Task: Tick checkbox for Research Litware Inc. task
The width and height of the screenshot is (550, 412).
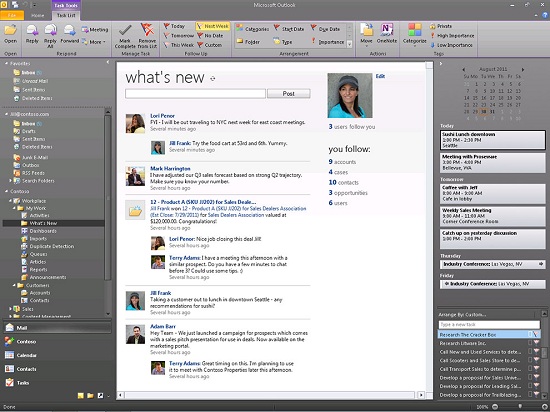Action: tap(530, 343)
